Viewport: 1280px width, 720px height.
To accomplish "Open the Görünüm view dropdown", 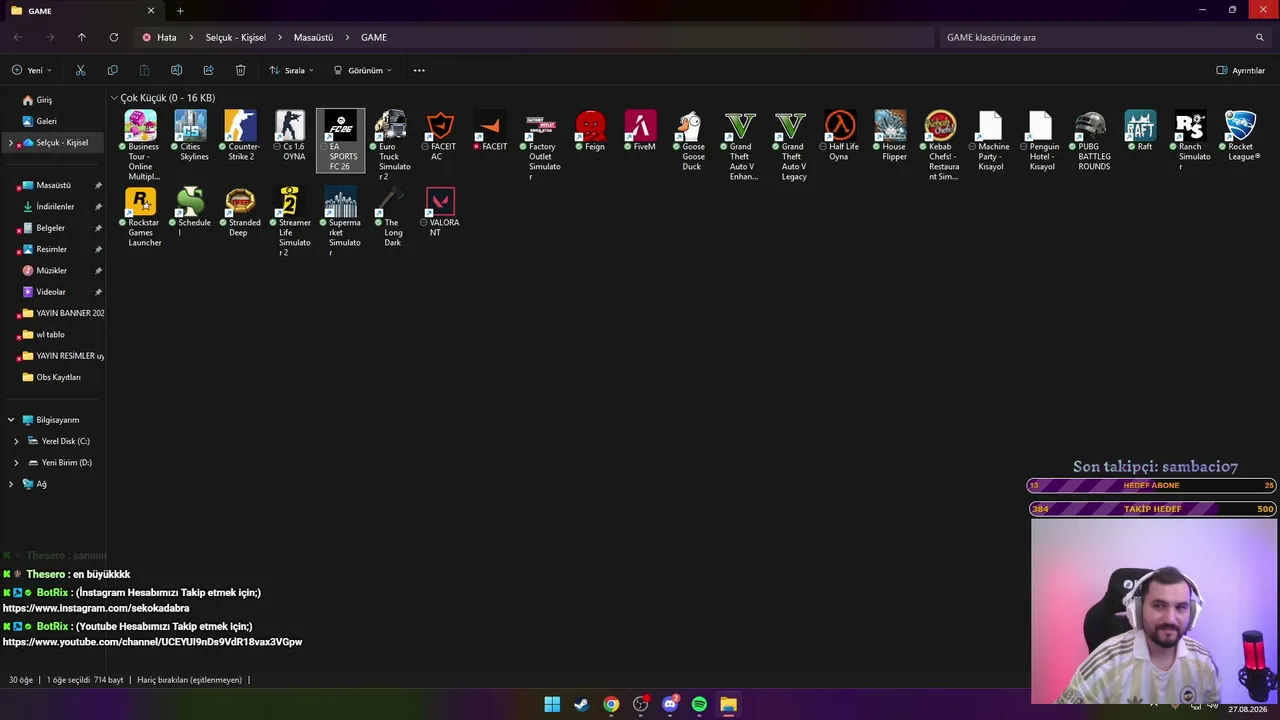I will click(363, 70).
